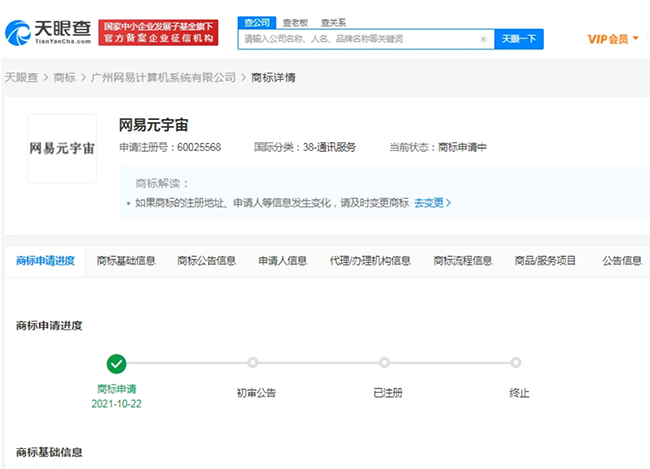Open the VIP会员 dropdown menu

(612, 39)
